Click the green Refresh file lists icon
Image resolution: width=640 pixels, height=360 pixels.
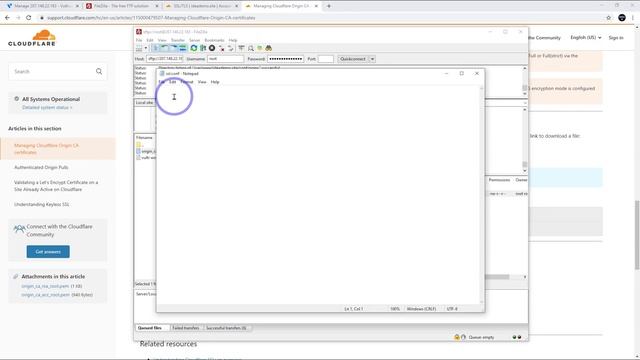[x=194, y=48]
